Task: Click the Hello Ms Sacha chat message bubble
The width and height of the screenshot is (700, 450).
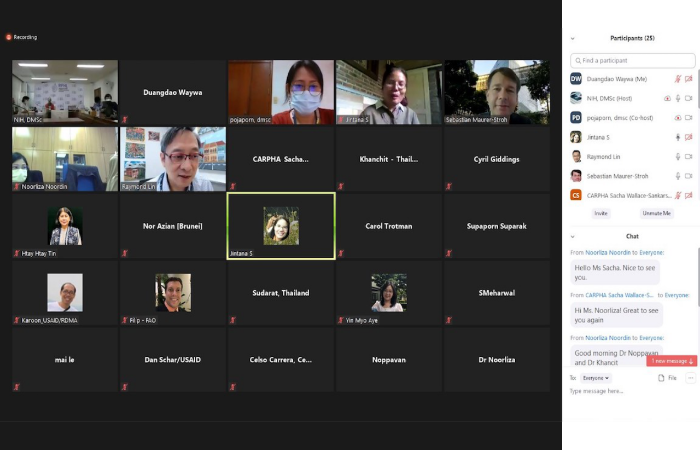Action: pos(615,272)
